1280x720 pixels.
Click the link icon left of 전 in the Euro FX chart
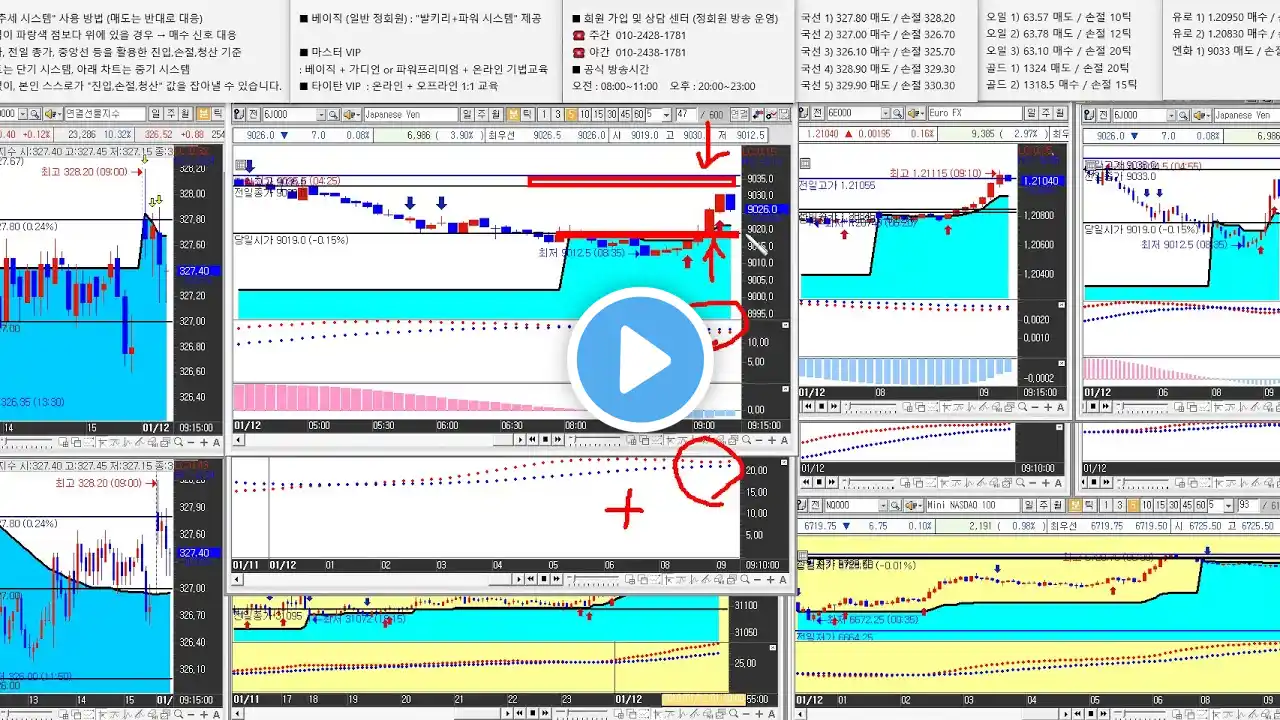804,113
